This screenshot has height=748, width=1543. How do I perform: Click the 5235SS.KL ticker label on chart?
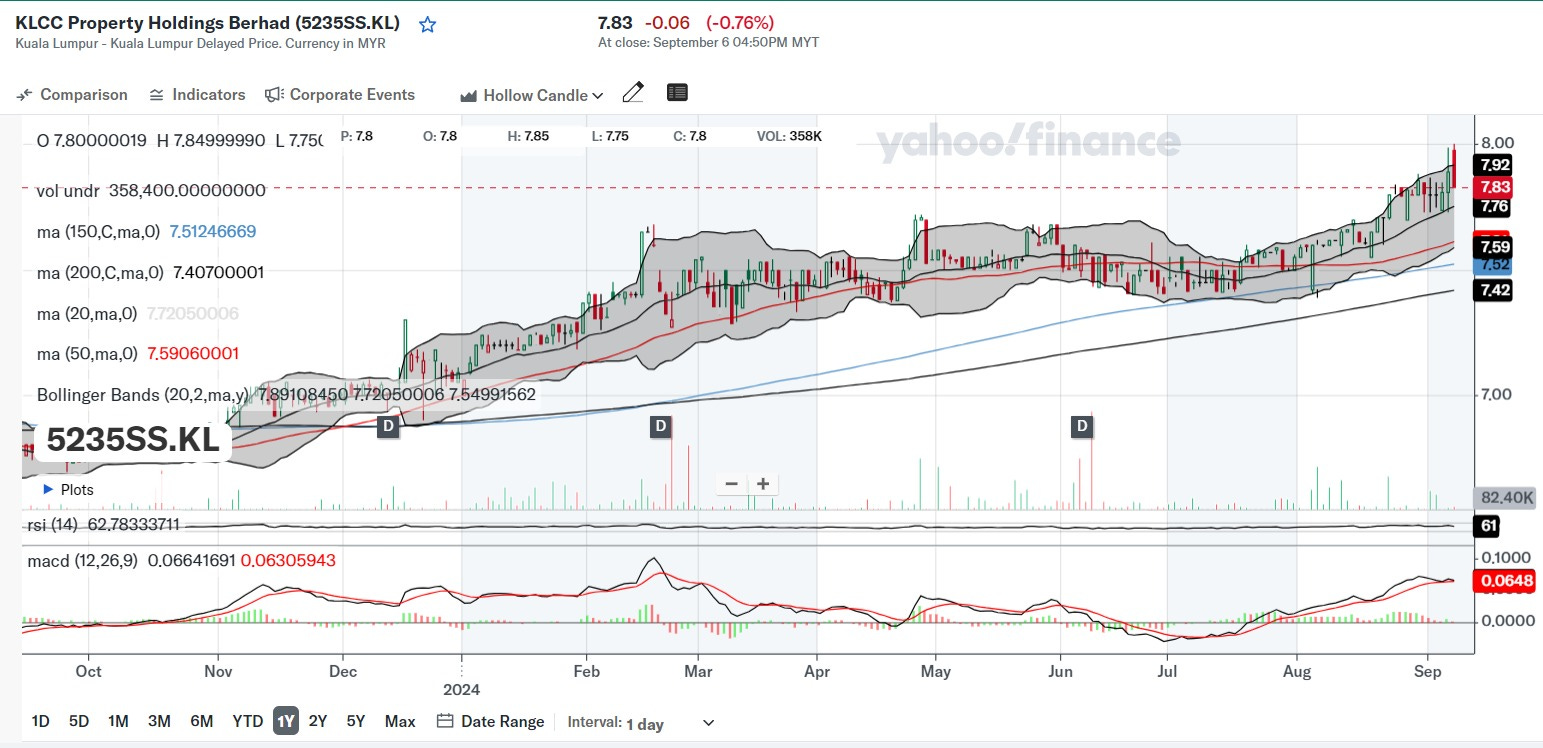pos(132,440)
